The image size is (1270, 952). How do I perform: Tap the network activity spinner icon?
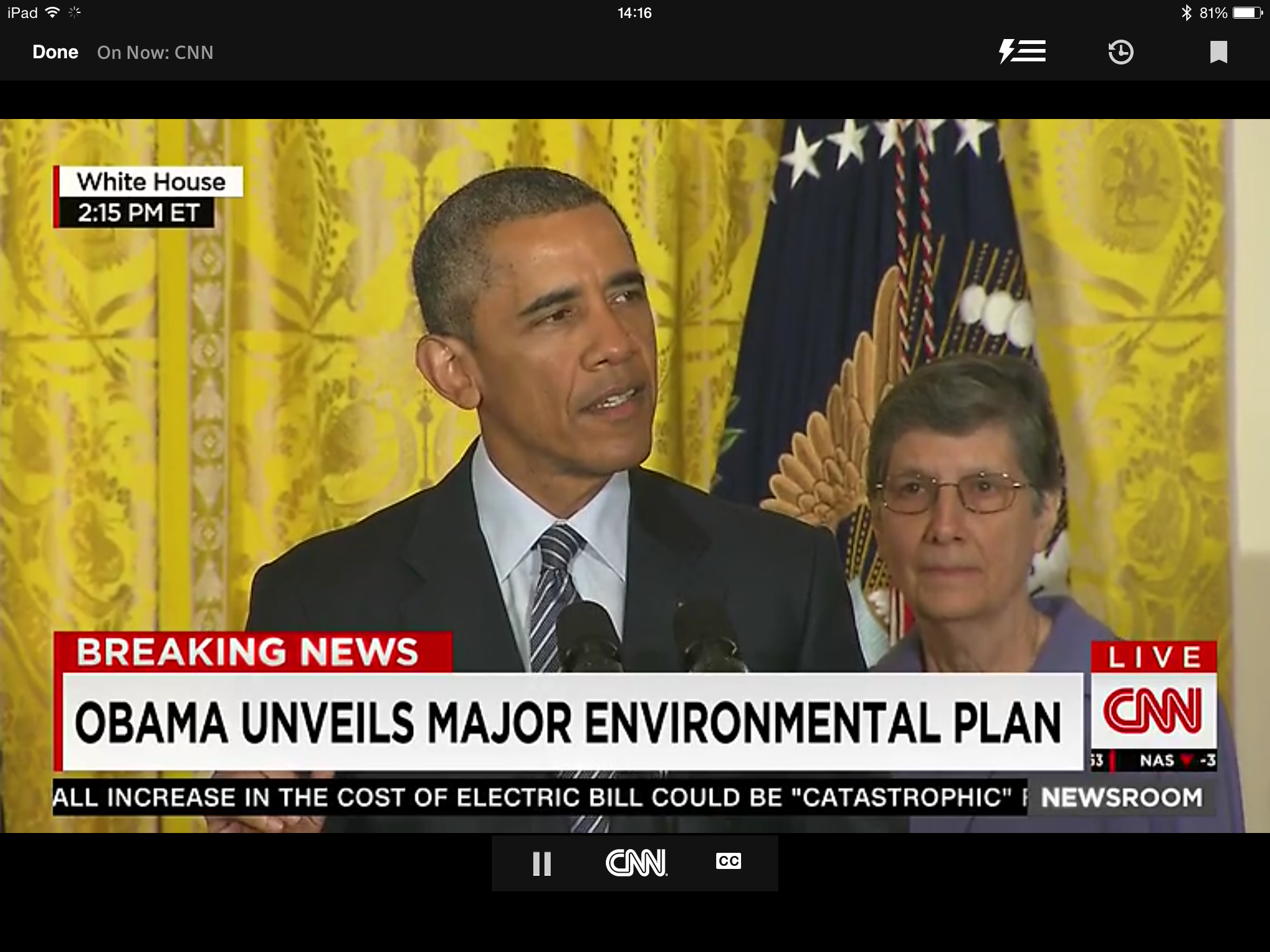click(74, 12)
